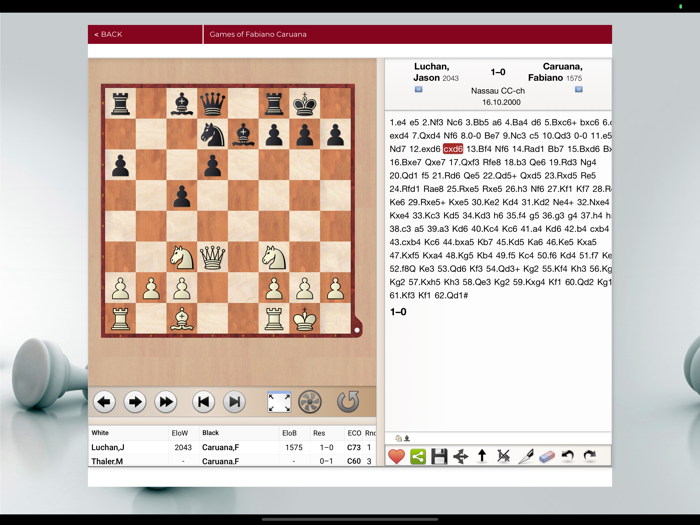700x525 pixels.
Task: Jump to the start of the game
Action: coord(203,402)
